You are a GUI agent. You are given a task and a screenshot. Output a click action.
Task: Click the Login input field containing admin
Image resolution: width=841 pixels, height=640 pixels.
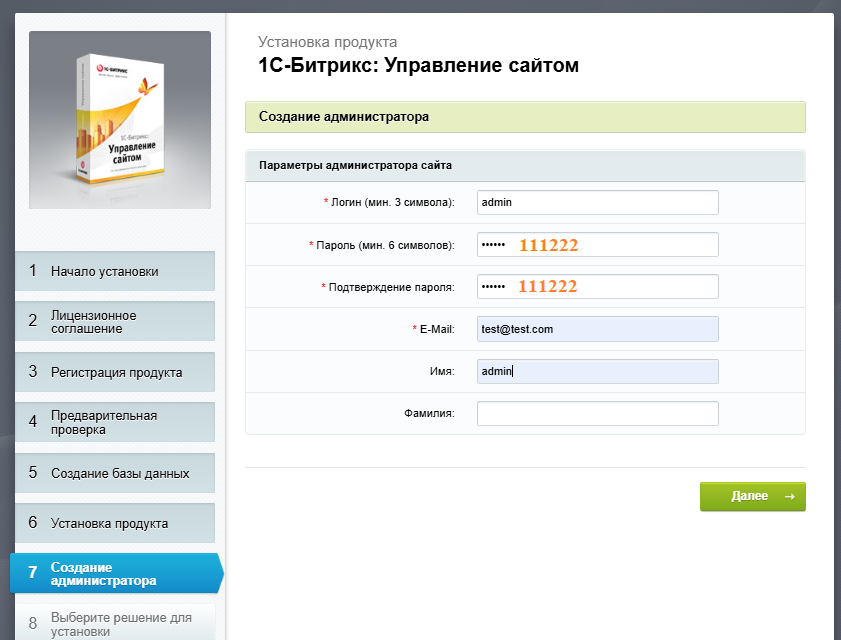[x=597, y=202]
